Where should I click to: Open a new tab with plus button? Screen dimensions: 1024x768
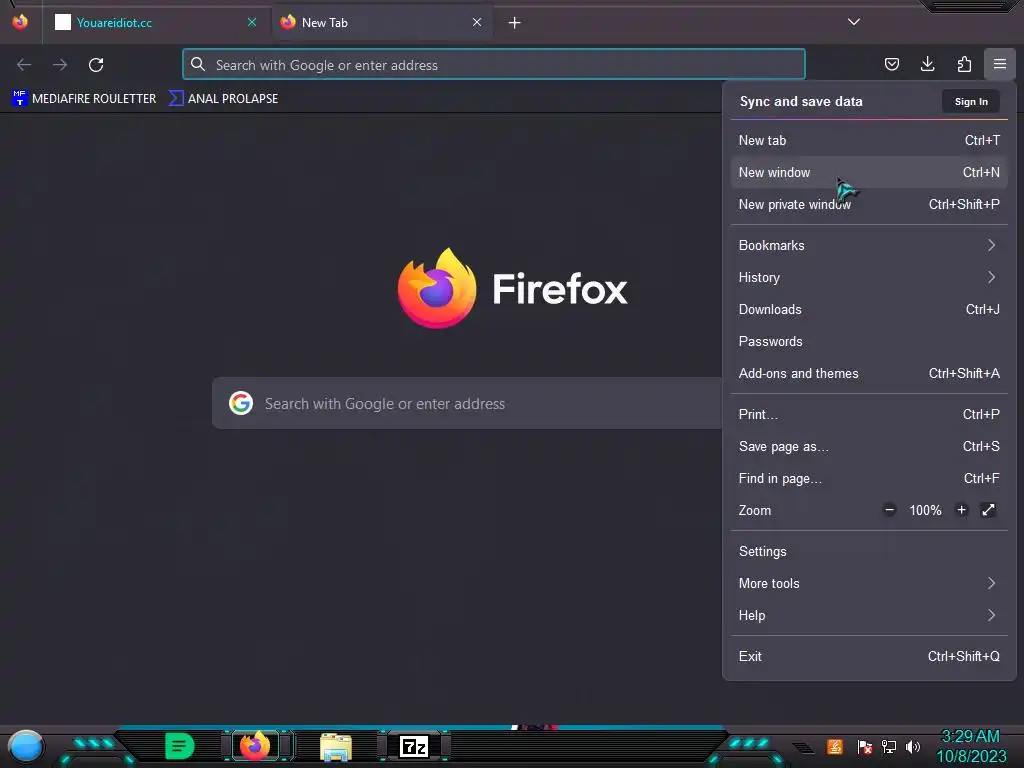pos(515,23)
